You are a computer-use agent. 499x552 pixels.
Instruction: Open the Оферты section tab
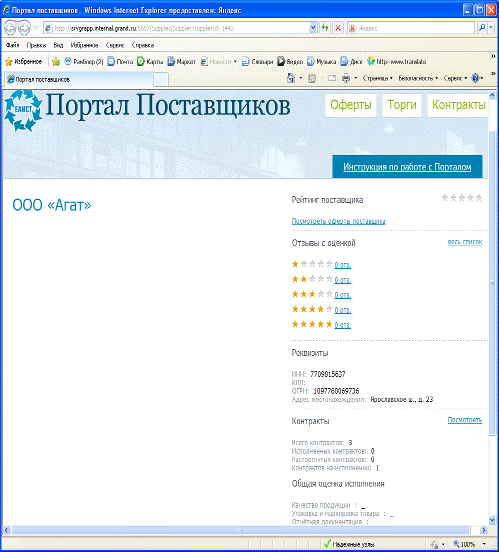[x=351, y=105]
